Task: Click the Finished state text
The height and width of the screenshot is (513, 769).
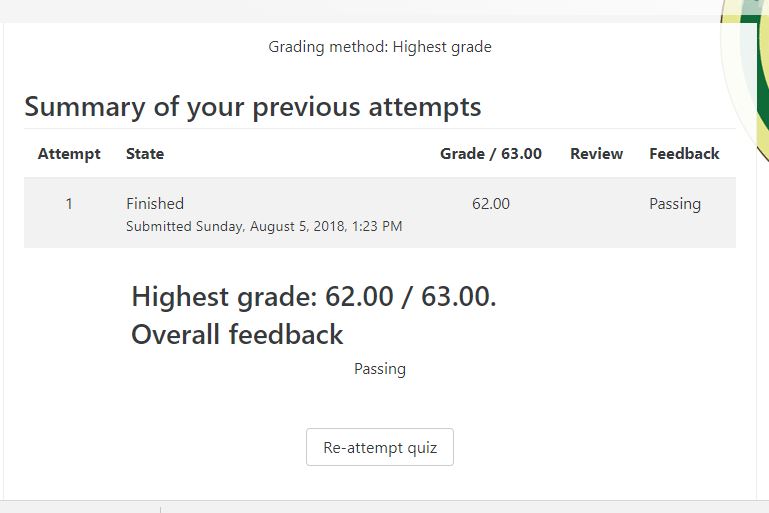Action: click(x=155, y=204)
